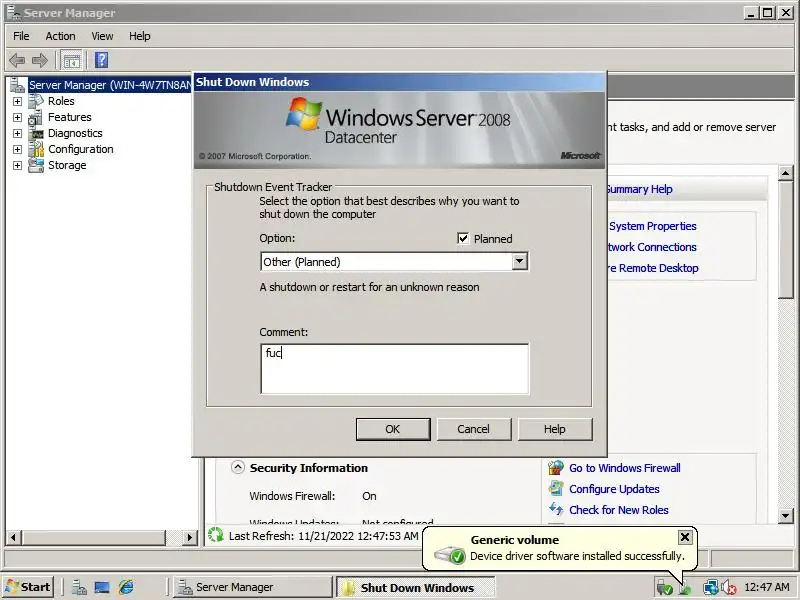Click the safely remove hardware tray icon
This screenshot has height=600, width=800.
[665, 588]
